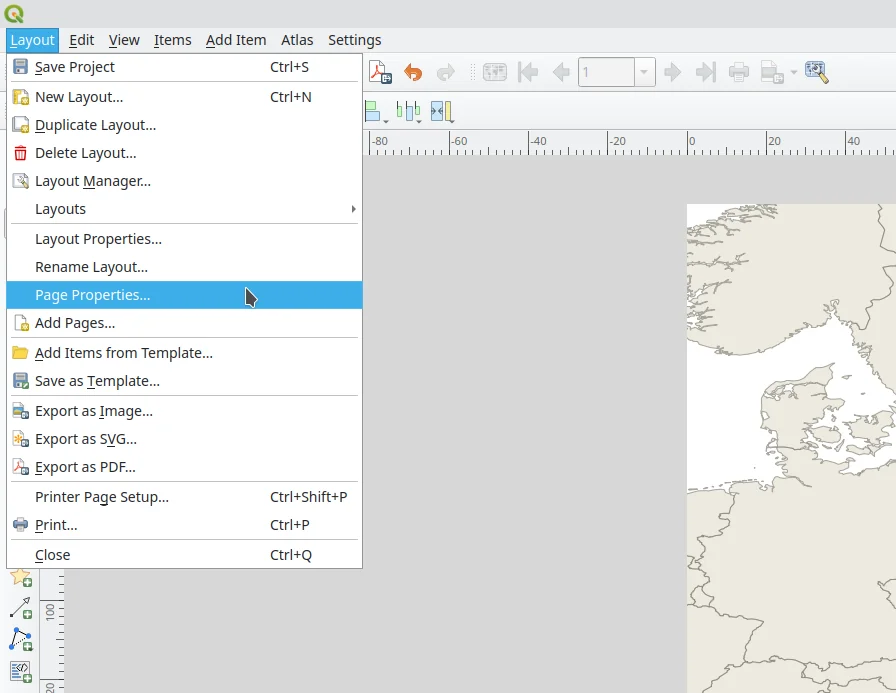Click the QGIS logo in title bar
896x693 pixels.
click(x=14, y=14)
